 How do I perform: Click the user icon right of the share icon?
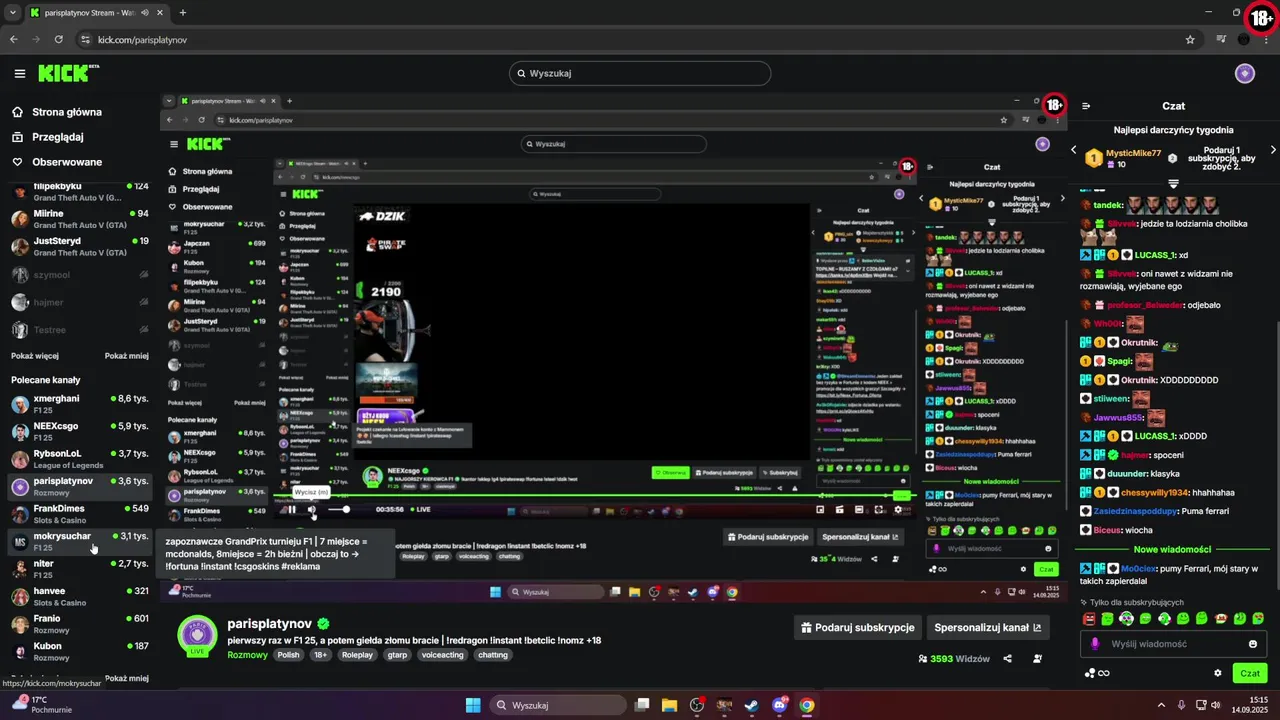pyautogui.click(x=1037, y=659)
